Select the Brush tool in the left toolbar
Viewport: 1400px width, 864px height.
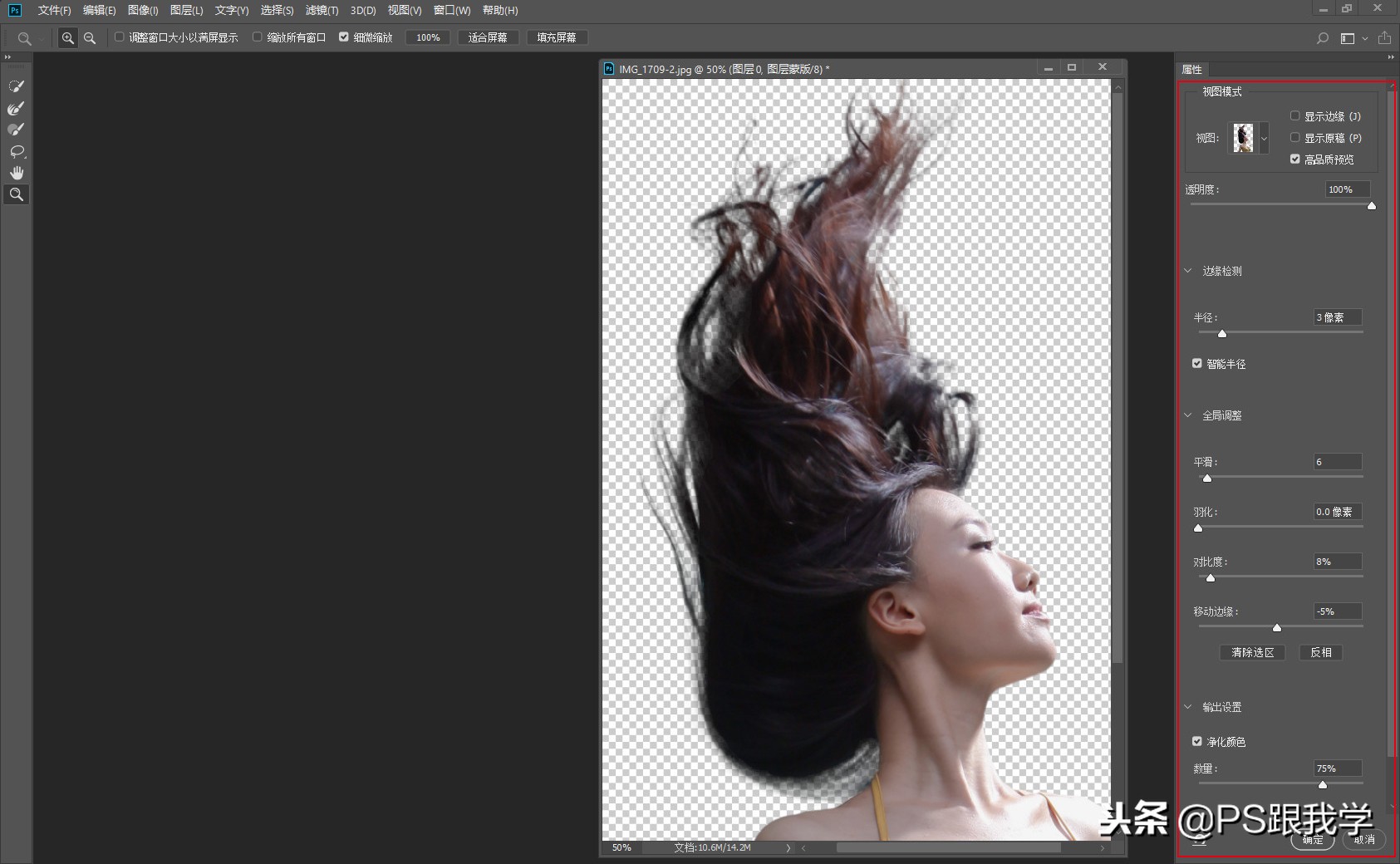[17, 129]
